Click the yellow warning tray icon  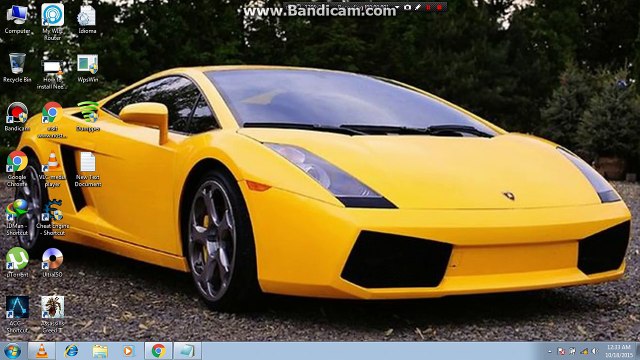point(584,351)
